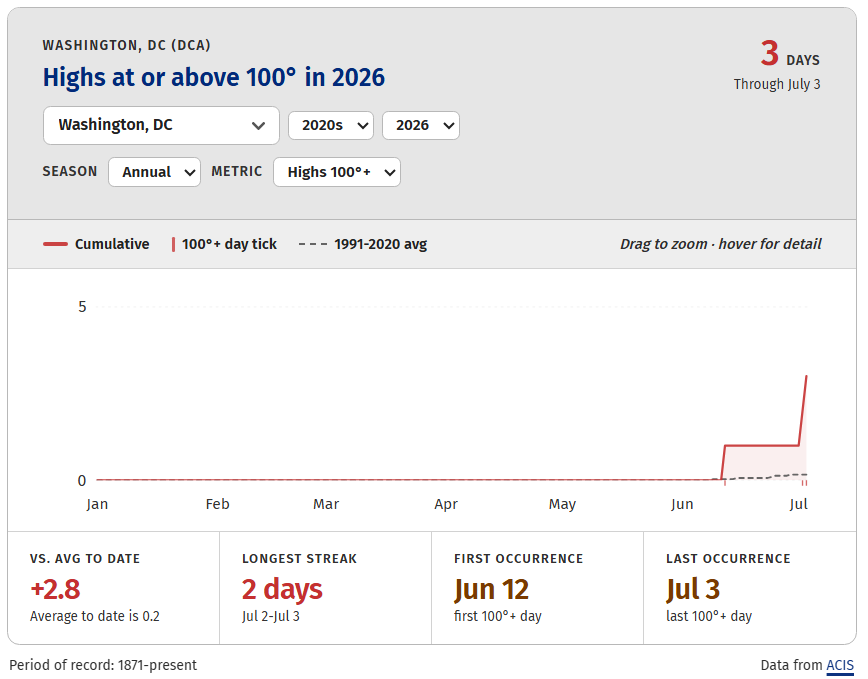Click 'Period of record: 1871-present' text

click(x=103, y=665)
